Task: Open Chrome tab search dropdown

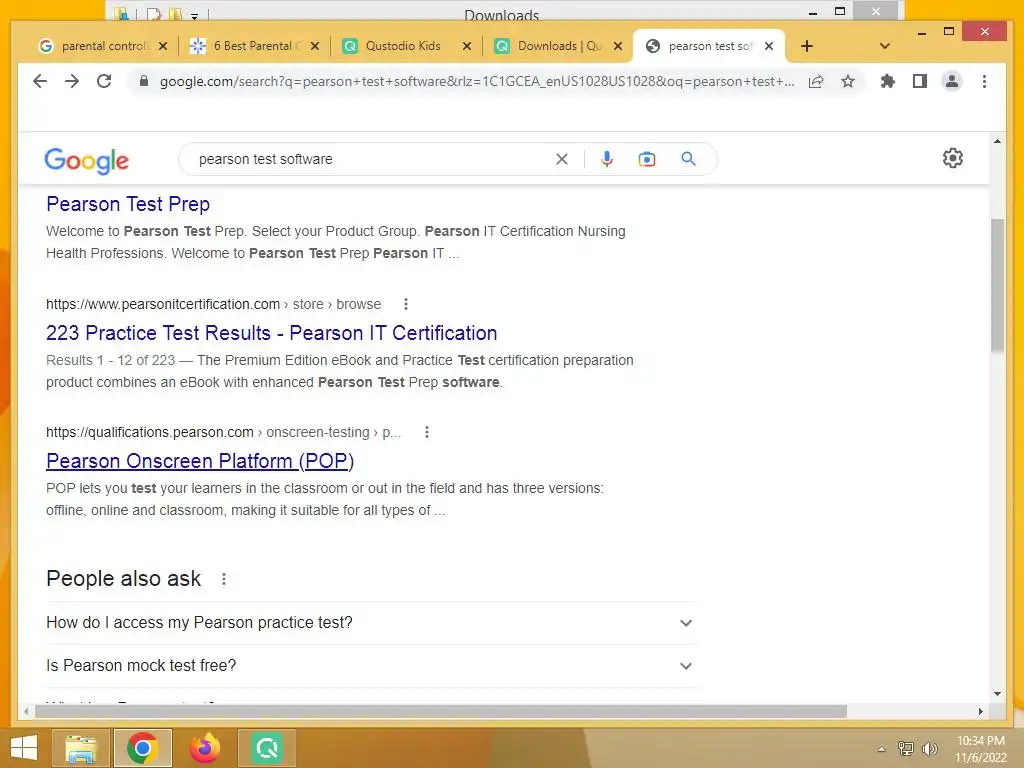Action: 885,46
